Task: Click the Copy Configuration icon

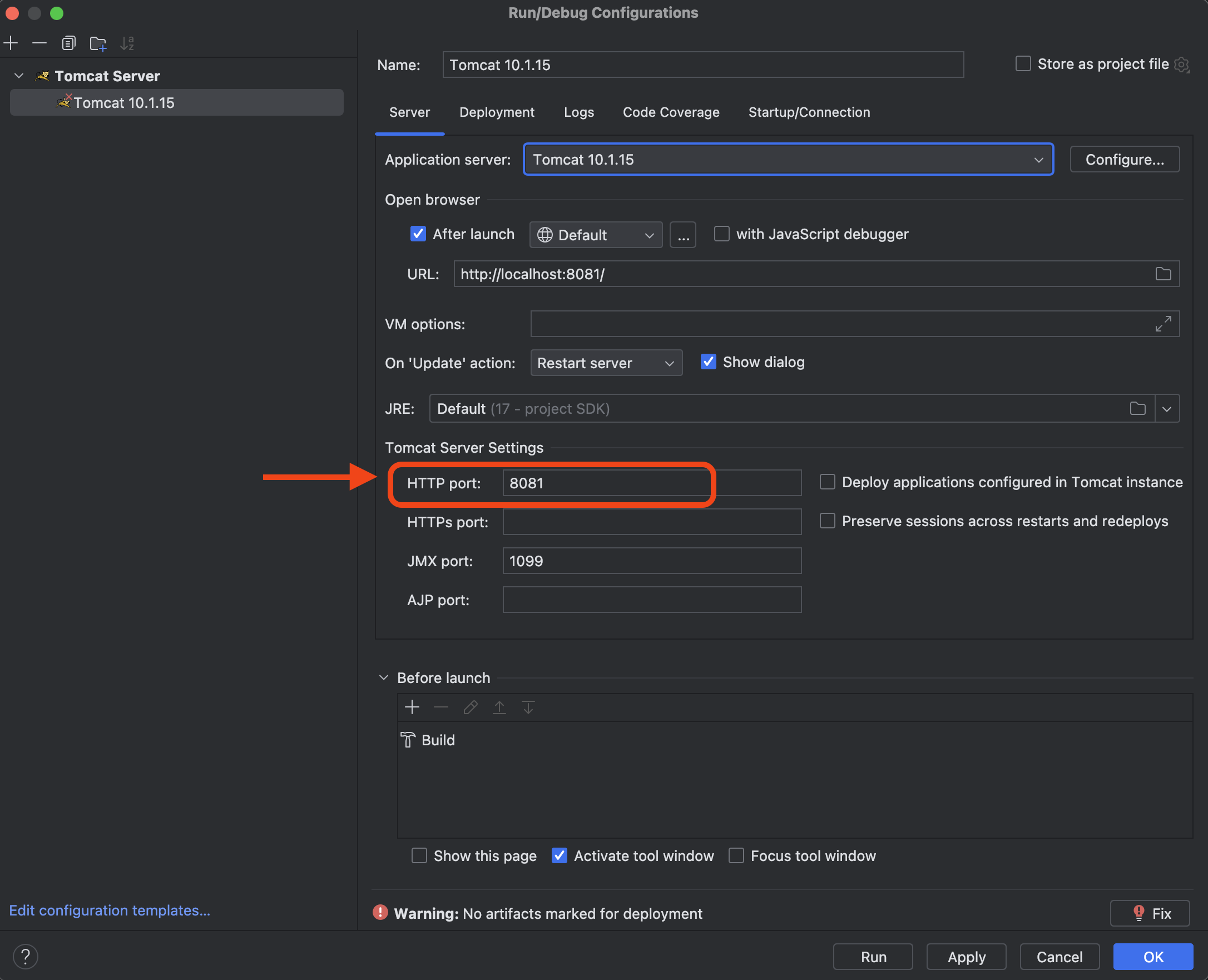Action: point(68,43)
